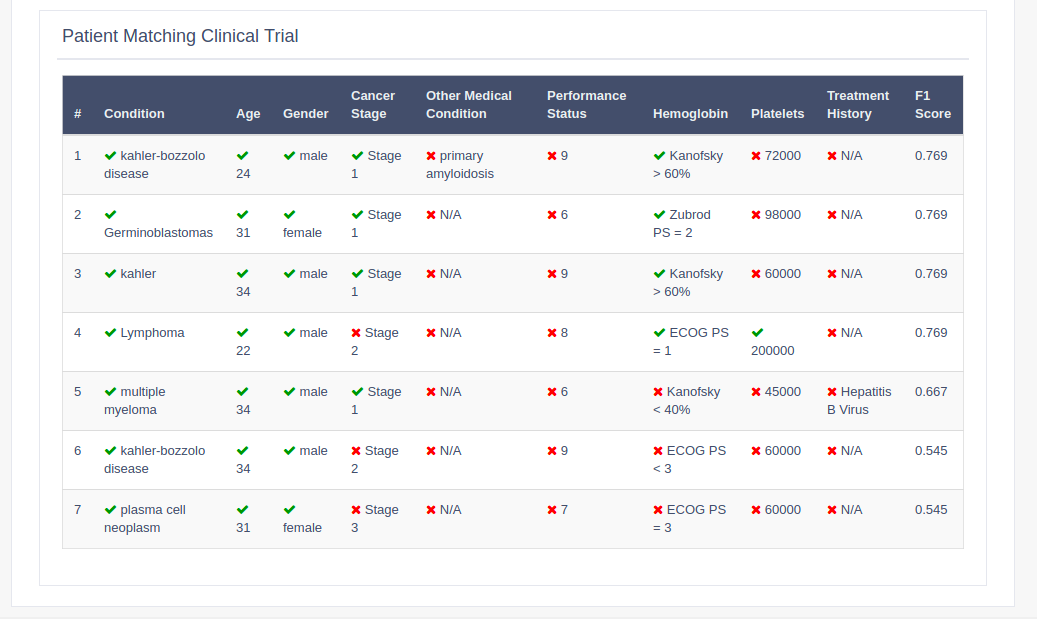Select the Hemoglobin column header

(690, 114)
